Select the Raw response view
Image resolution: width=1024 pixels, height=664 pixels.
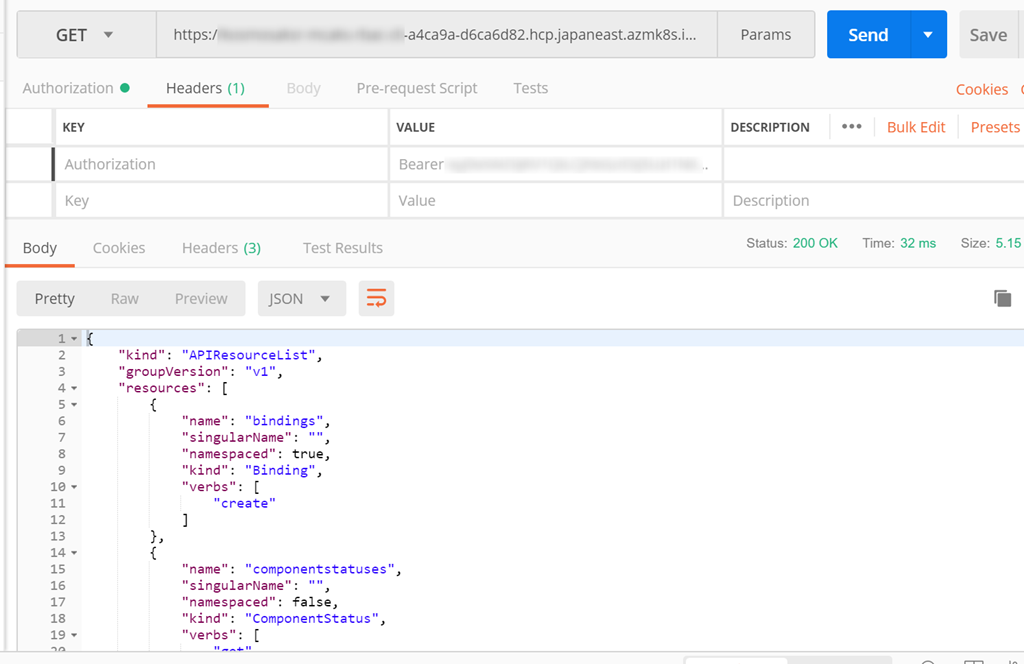(x=125, y=299)
